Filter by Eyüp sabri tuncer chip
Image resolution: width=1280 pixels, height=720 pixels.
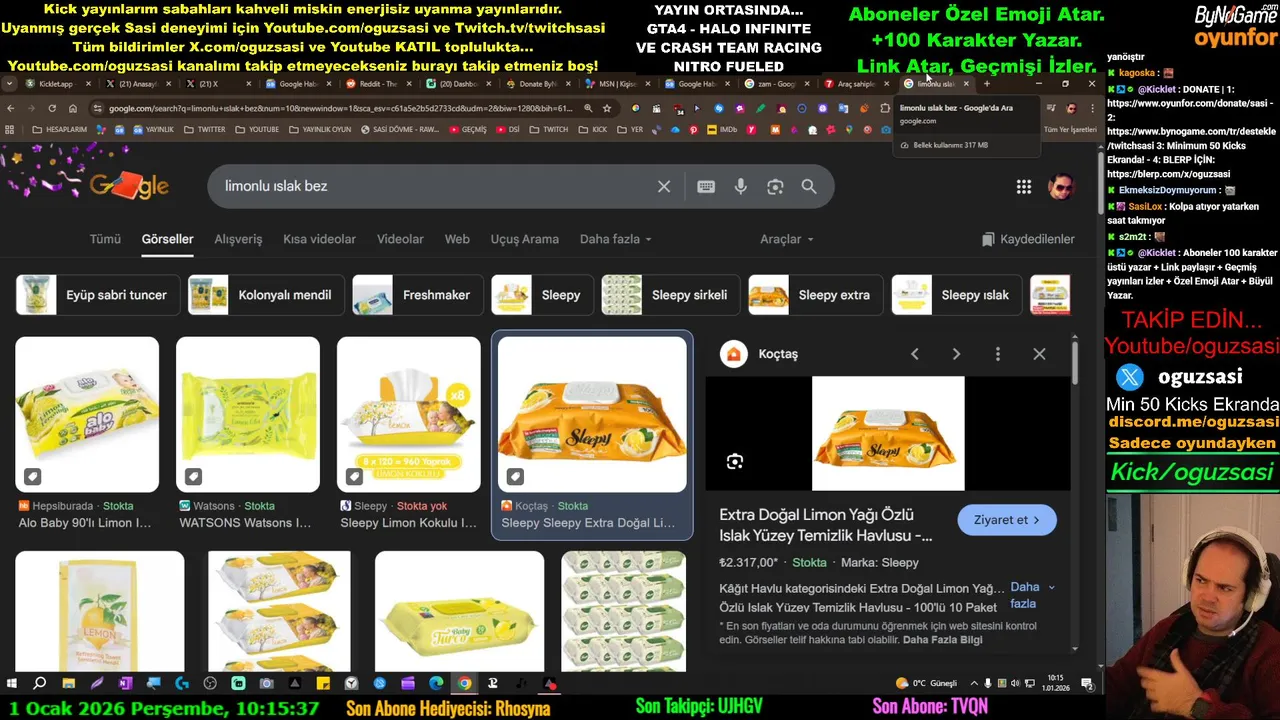(98, 295)
